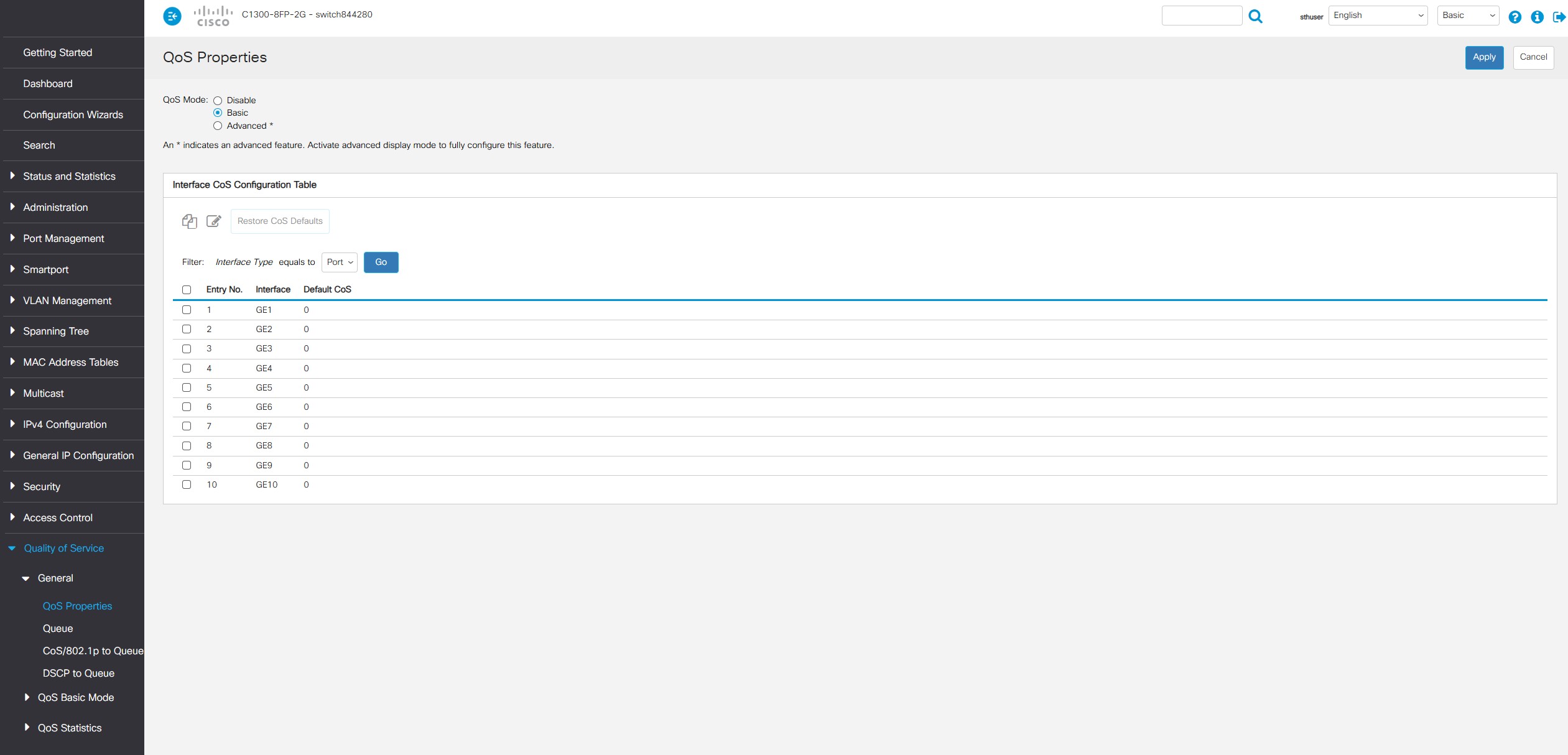Open the Queue menu item
This screenshot has height=755, width=1568.
[x=58, y=628]
